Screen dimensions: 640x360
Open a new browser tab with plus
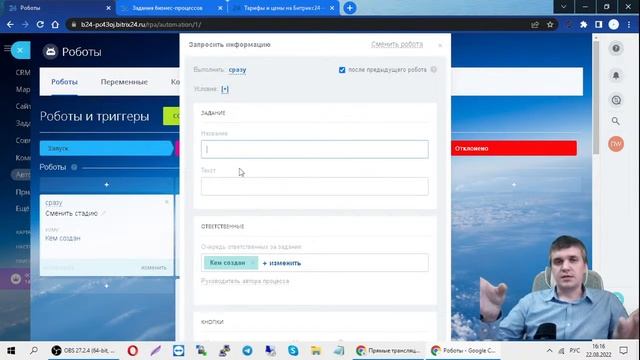[x=350, y=8]
